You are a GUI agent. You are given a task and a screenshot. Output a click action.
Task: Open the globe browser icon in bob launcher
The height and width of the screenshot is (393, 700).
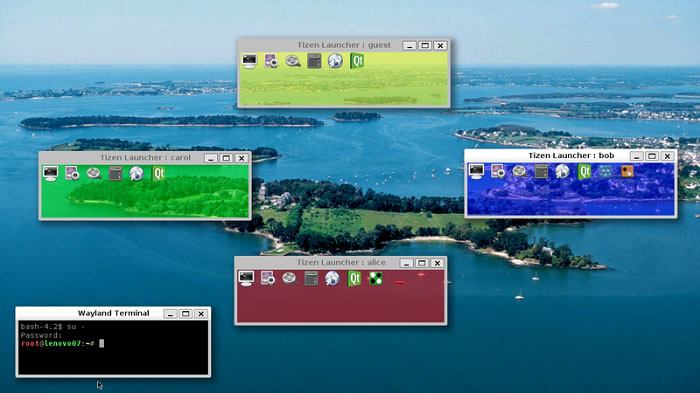[562, 171]
